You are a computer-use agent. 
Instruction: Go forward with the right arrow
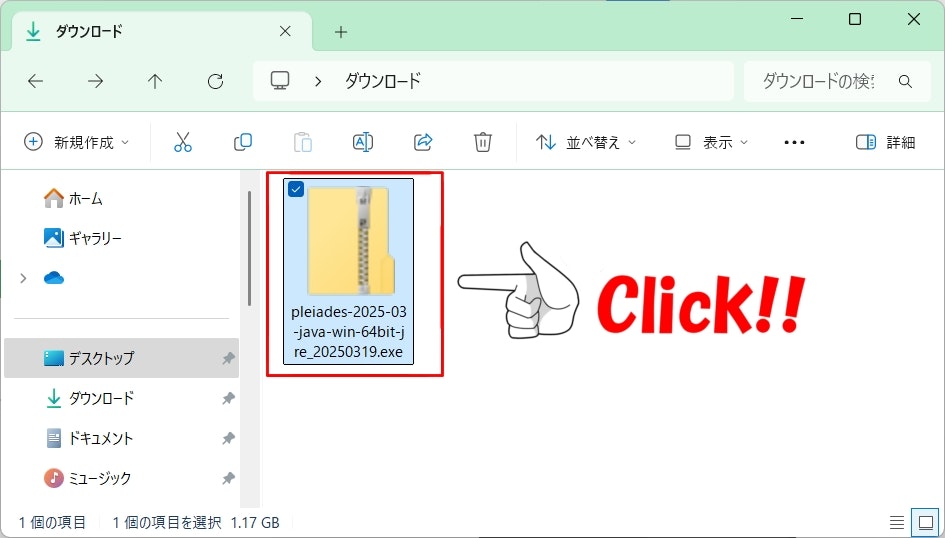click(95, 81)
